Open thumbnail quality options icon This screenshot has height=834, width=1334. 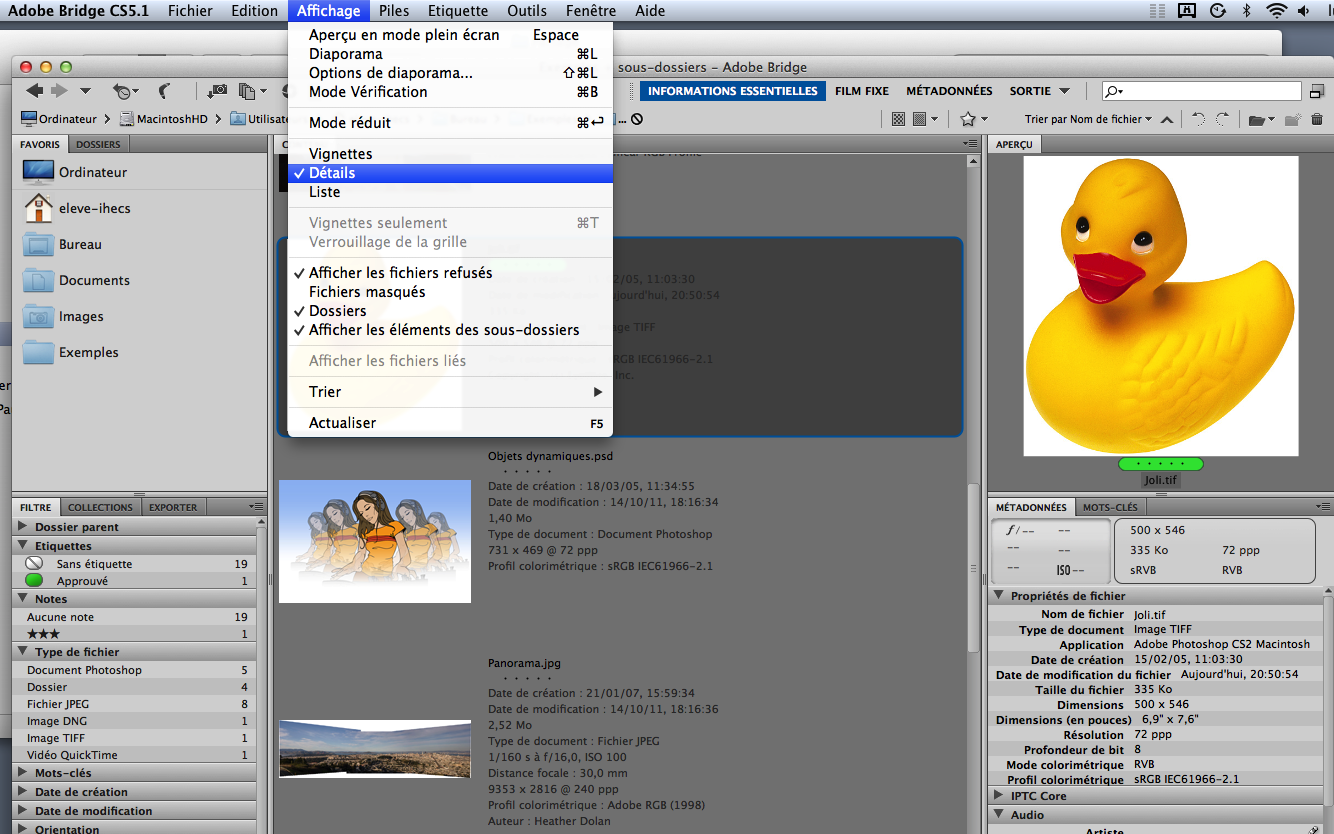click(x=925, y=119)
